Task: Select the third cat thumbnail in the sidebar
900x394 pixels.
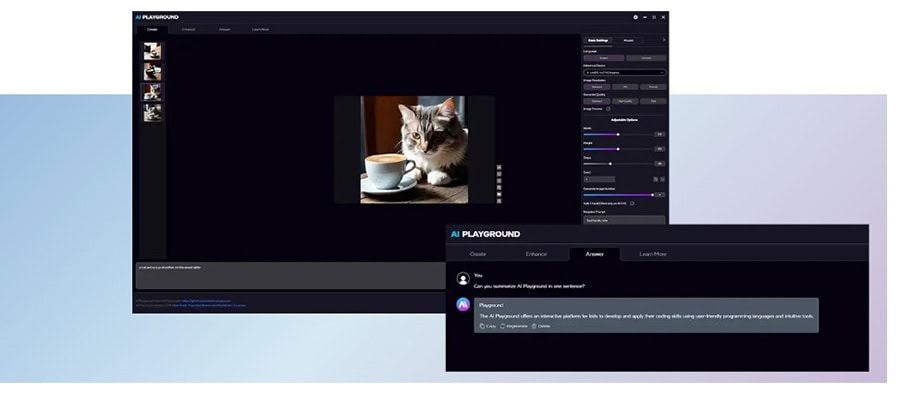Action: coord(152,92)
